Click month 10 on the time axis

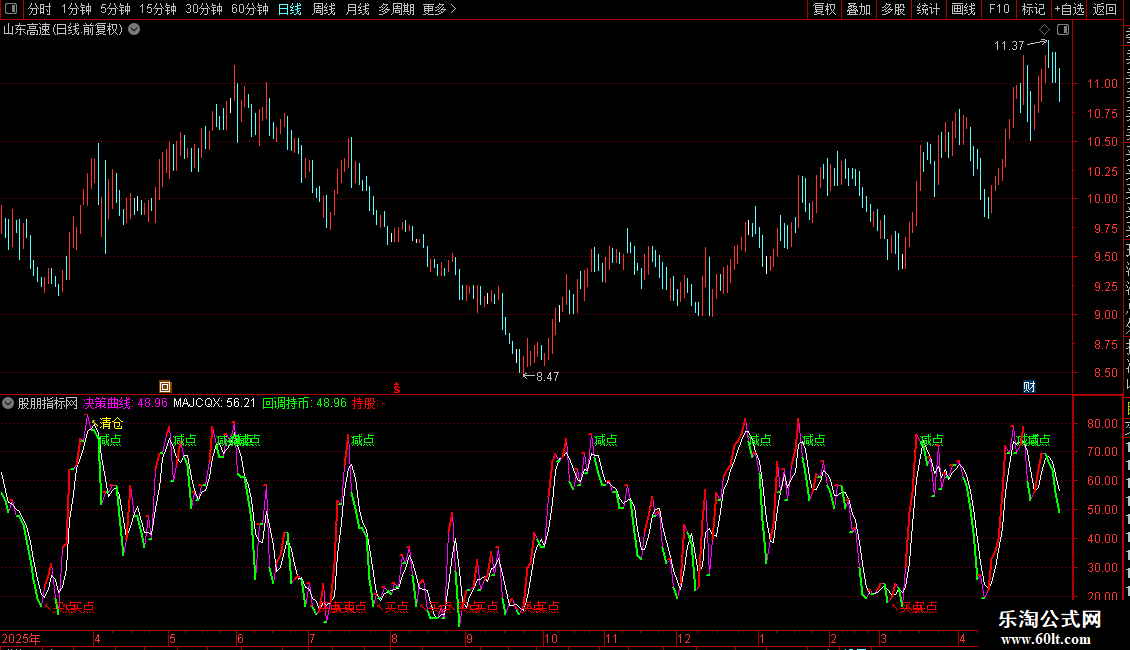pos(550,638)
